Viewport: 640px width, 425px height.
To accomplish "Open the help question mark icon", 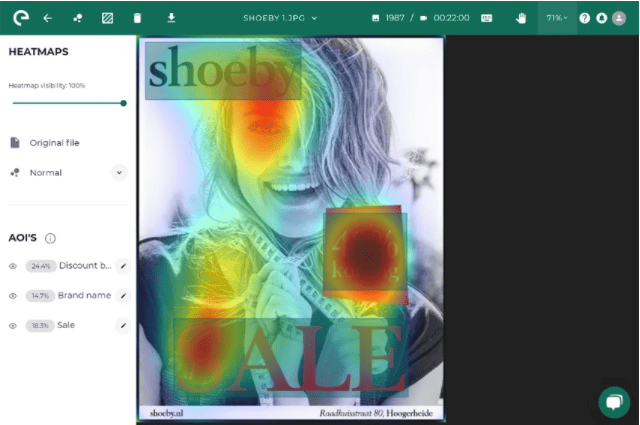I will [585, 18].
